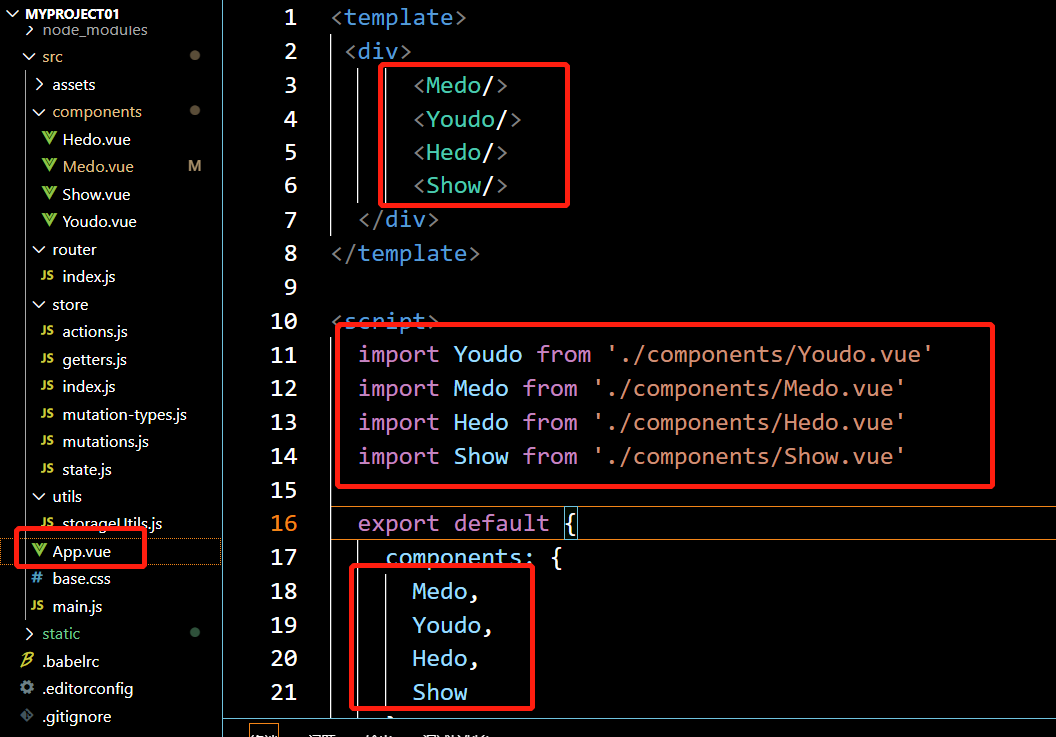
Task: Click the './components/Hedo.vue' import path
Action: [749, 422]
